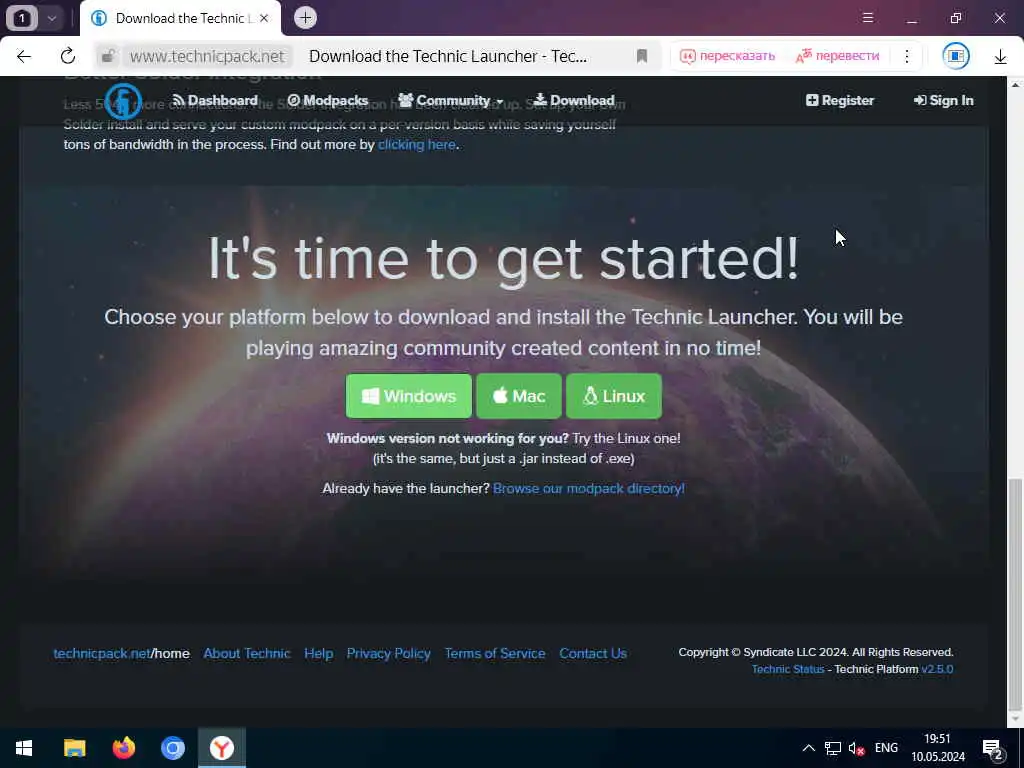Image resolution: width=1024 pixels, height=768 pixels.
Task: Open 'Browse our modpack directory!' link
Action: coord(588,488)
